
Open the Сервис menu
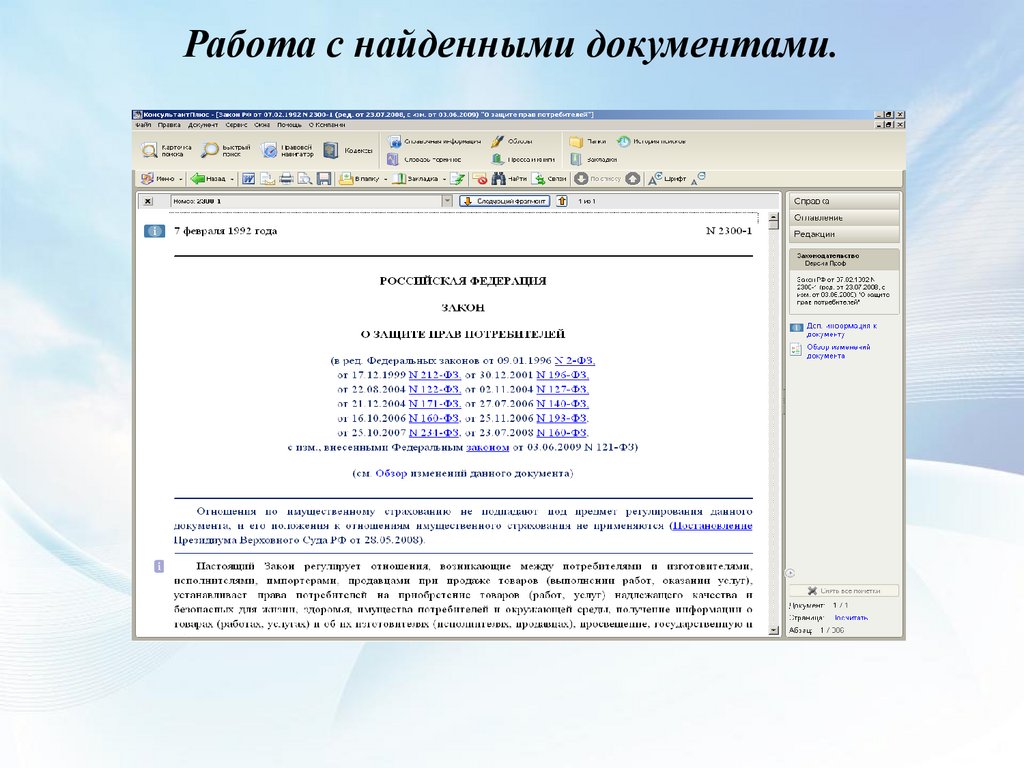[236, 125]
